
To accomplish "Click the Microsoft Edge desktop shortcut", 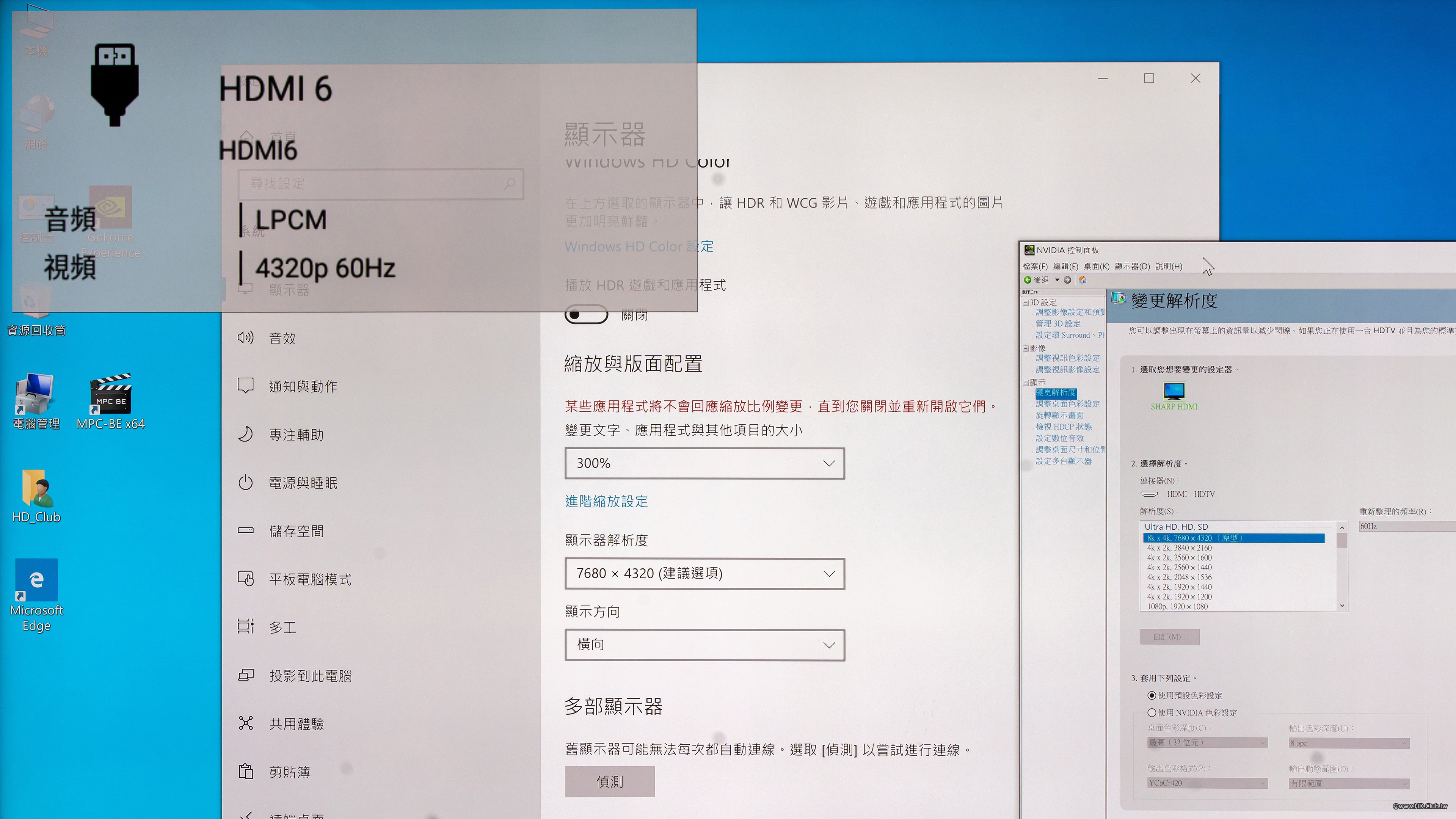I will 36,595.
